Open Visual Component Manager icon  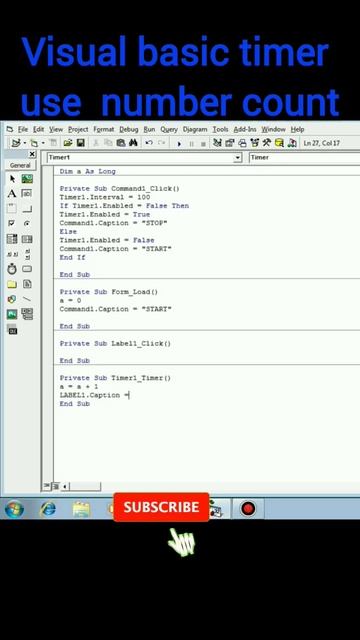pyautogui.click(x=292, y=143)
